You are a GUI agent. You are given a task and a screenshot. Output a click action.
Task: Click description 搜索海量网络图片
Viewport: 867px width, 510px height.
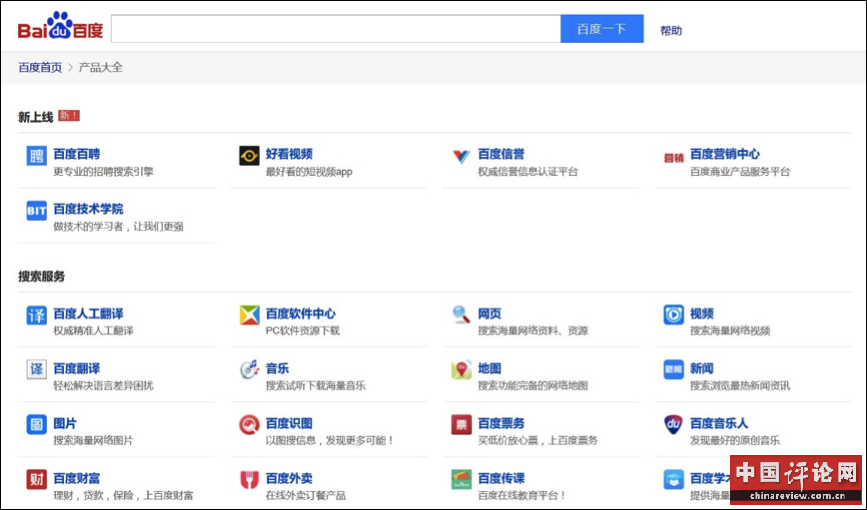pos(93,440)
